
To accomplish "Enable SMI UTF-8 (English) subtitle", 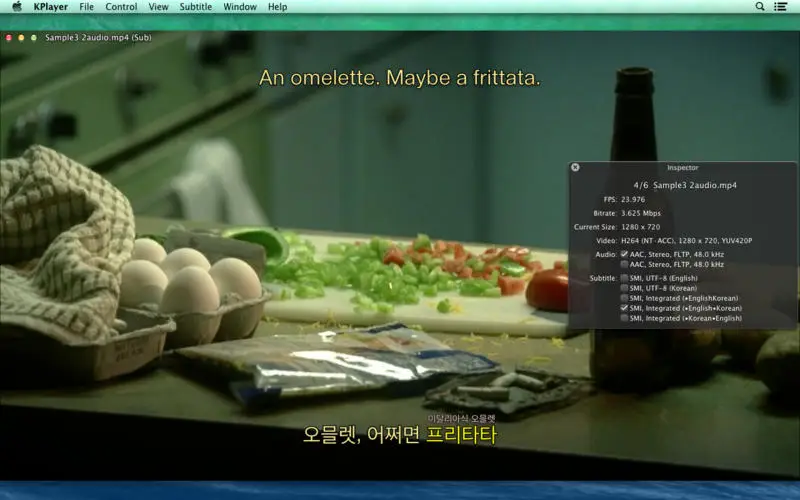I will pyautogui.click(x=624, y=278).
